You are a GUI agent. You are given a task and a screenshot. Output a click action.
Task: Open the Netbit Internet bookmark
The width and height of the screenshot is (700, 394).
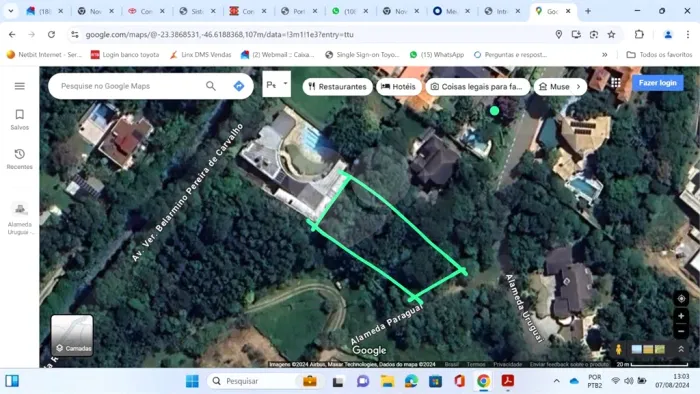44,54
